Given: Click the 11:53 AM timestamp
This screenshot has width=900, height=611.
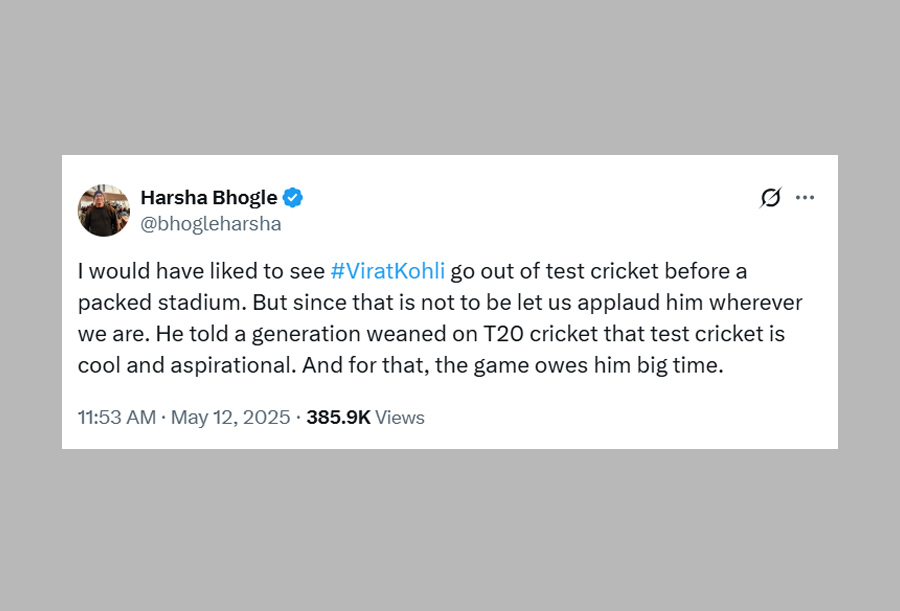Looking at the screenshot, I should pos(116,418).
